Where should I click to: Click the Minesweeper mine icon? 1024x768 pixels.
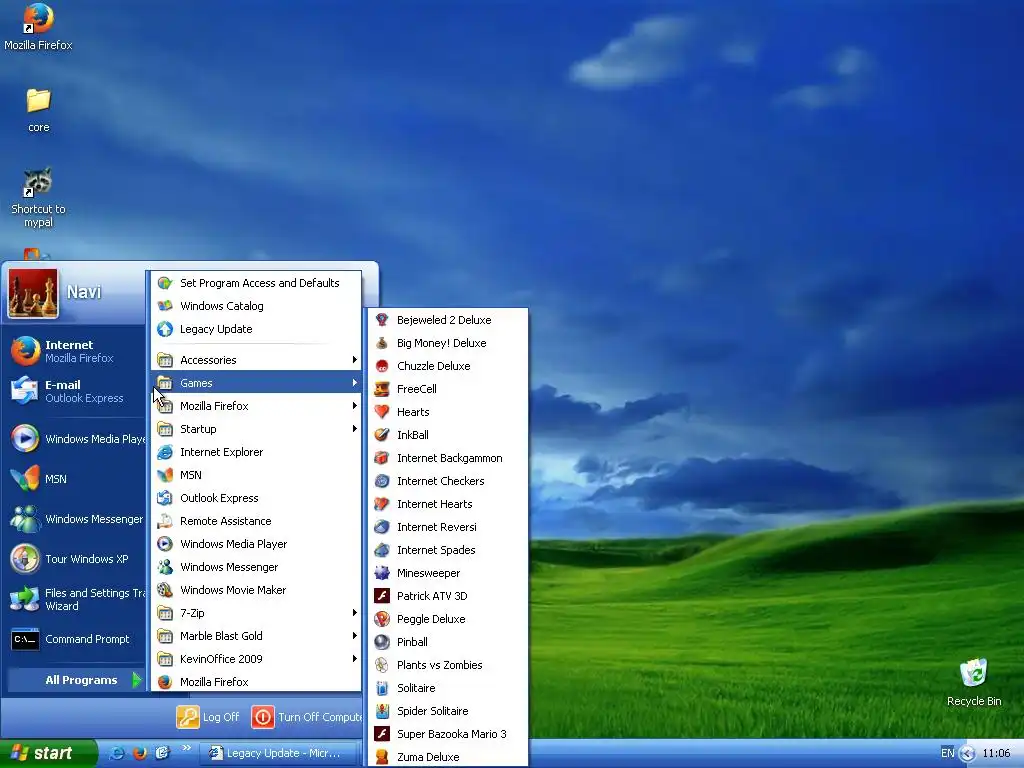pyautogui.click(x=382, y=573)
